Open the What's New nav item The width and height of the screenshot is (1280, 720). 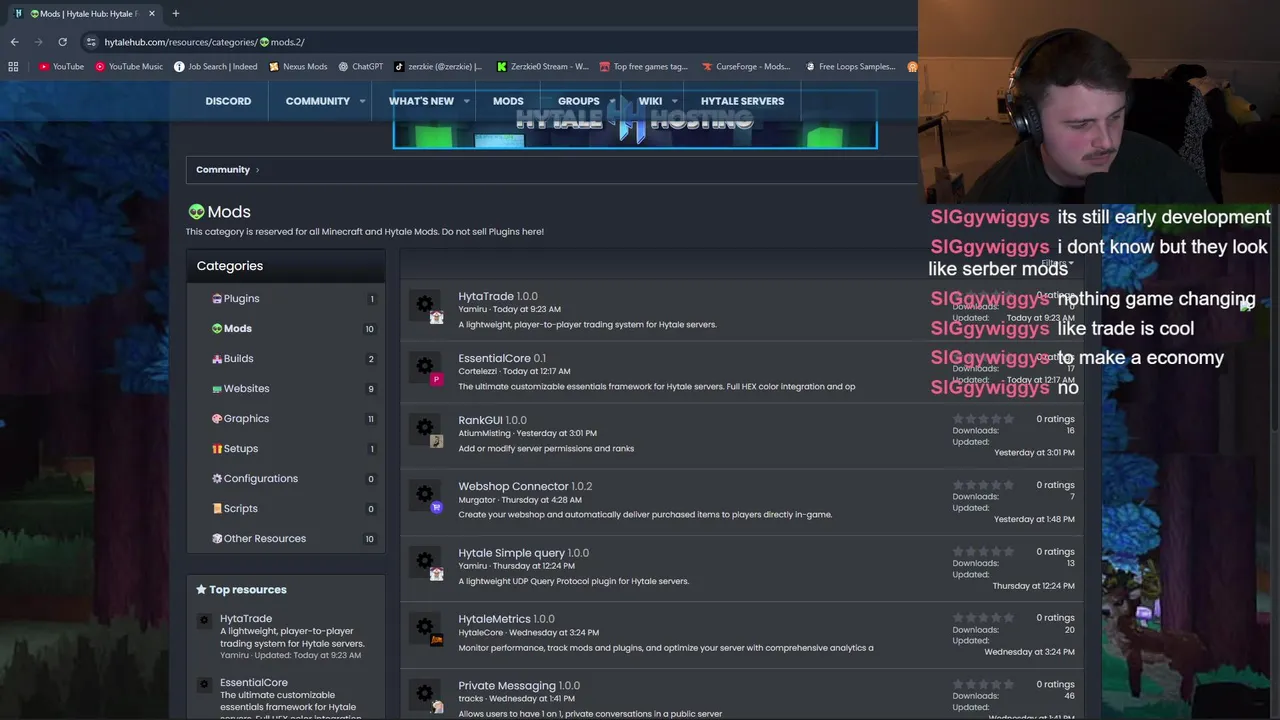[421, 101]
